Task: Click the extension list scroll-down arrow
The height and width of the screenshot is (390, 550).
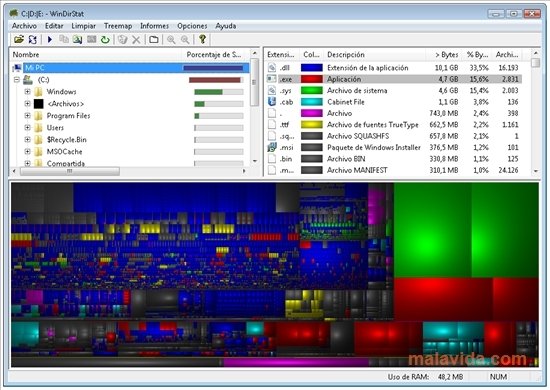Action: (535, 171)
